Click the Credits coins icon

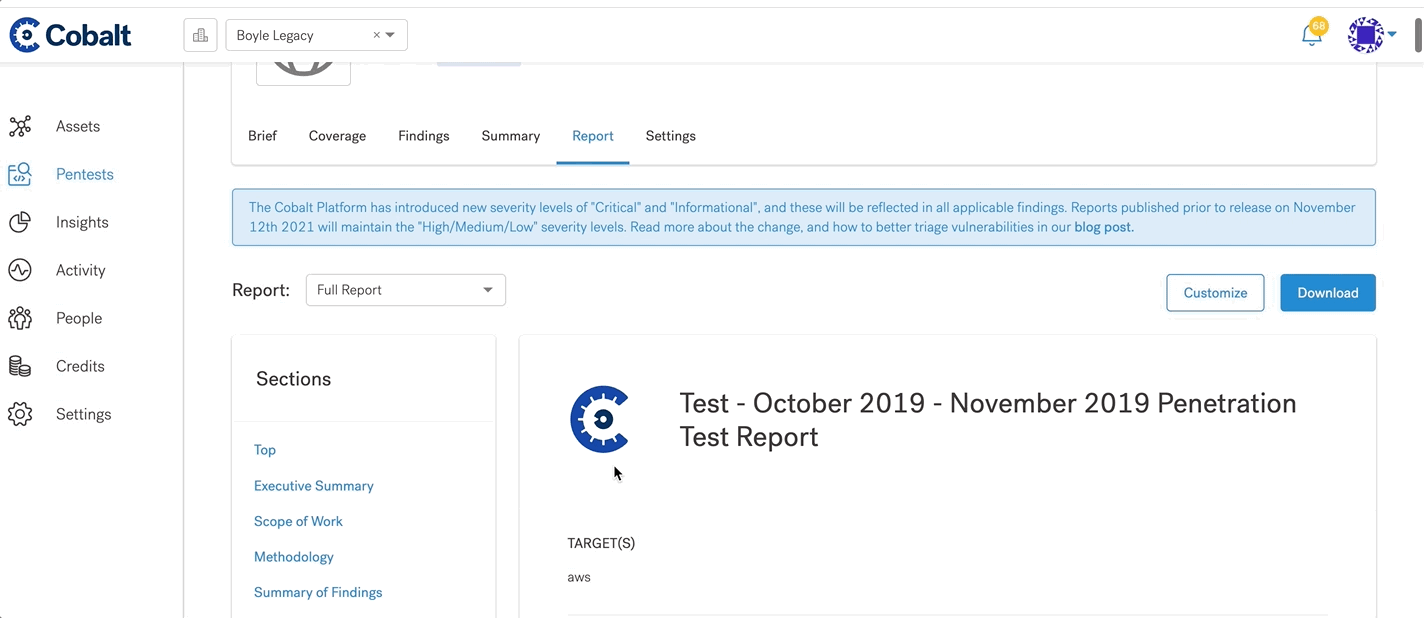pyautogui.click(x=20, y=366)
